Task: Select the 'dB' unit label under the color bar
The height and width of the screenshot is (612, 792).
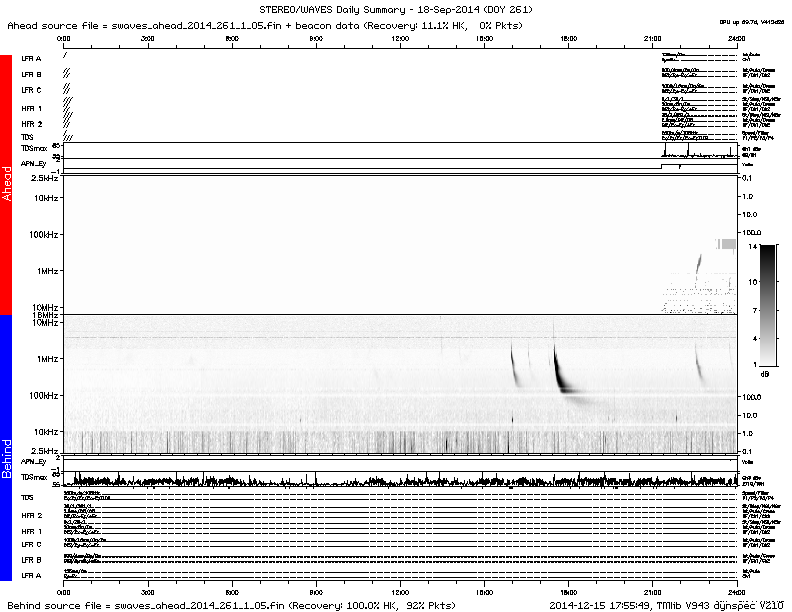Action: (765, 374)
